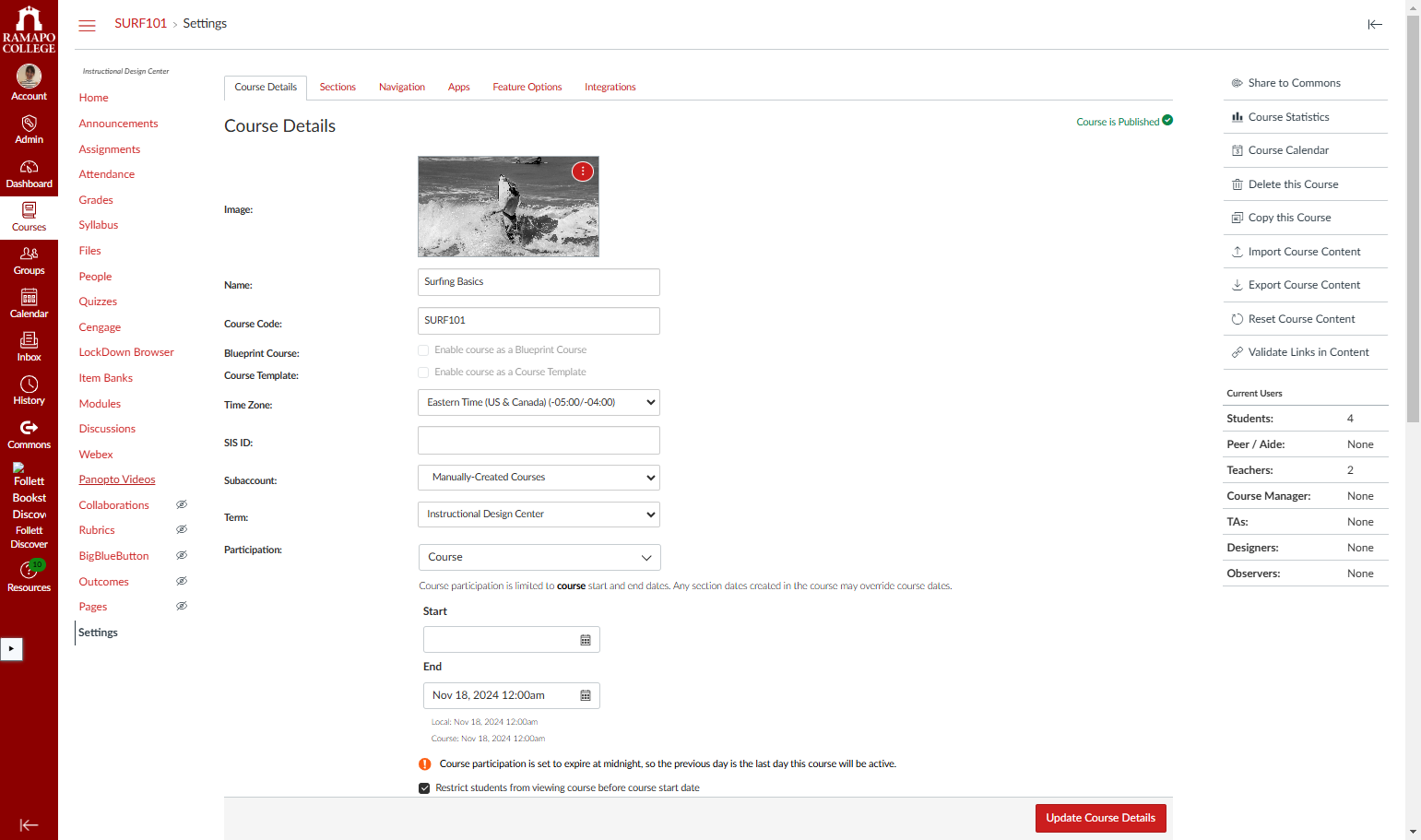Collapse the global navigation bar
Image resolution: width=1421 pixels, height=840 pixels.
point(29,825)
